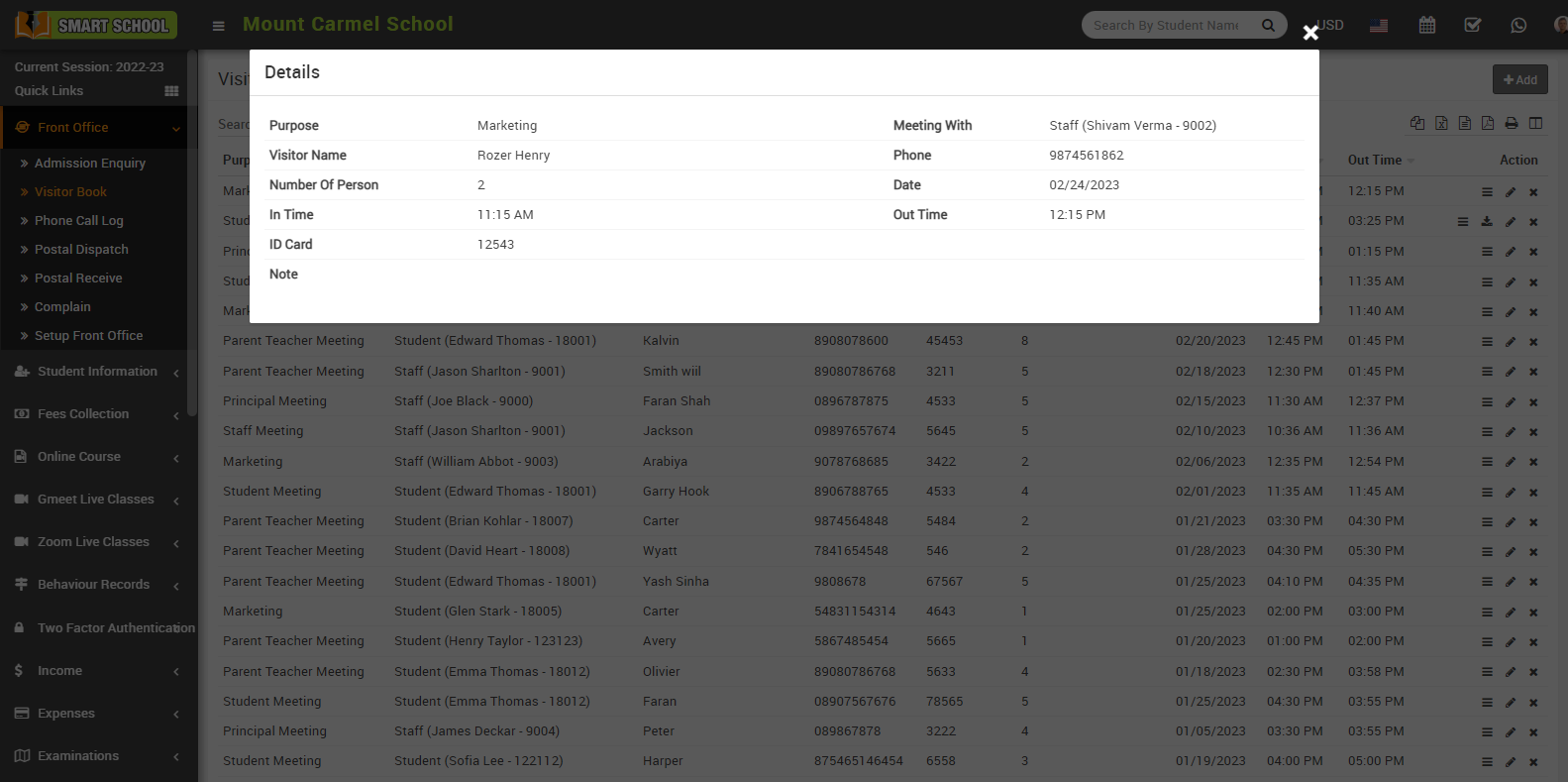The image size is (1568, 782).
Task: Toggle sidebar with hamburger menu icon
Action: [219, 26]
